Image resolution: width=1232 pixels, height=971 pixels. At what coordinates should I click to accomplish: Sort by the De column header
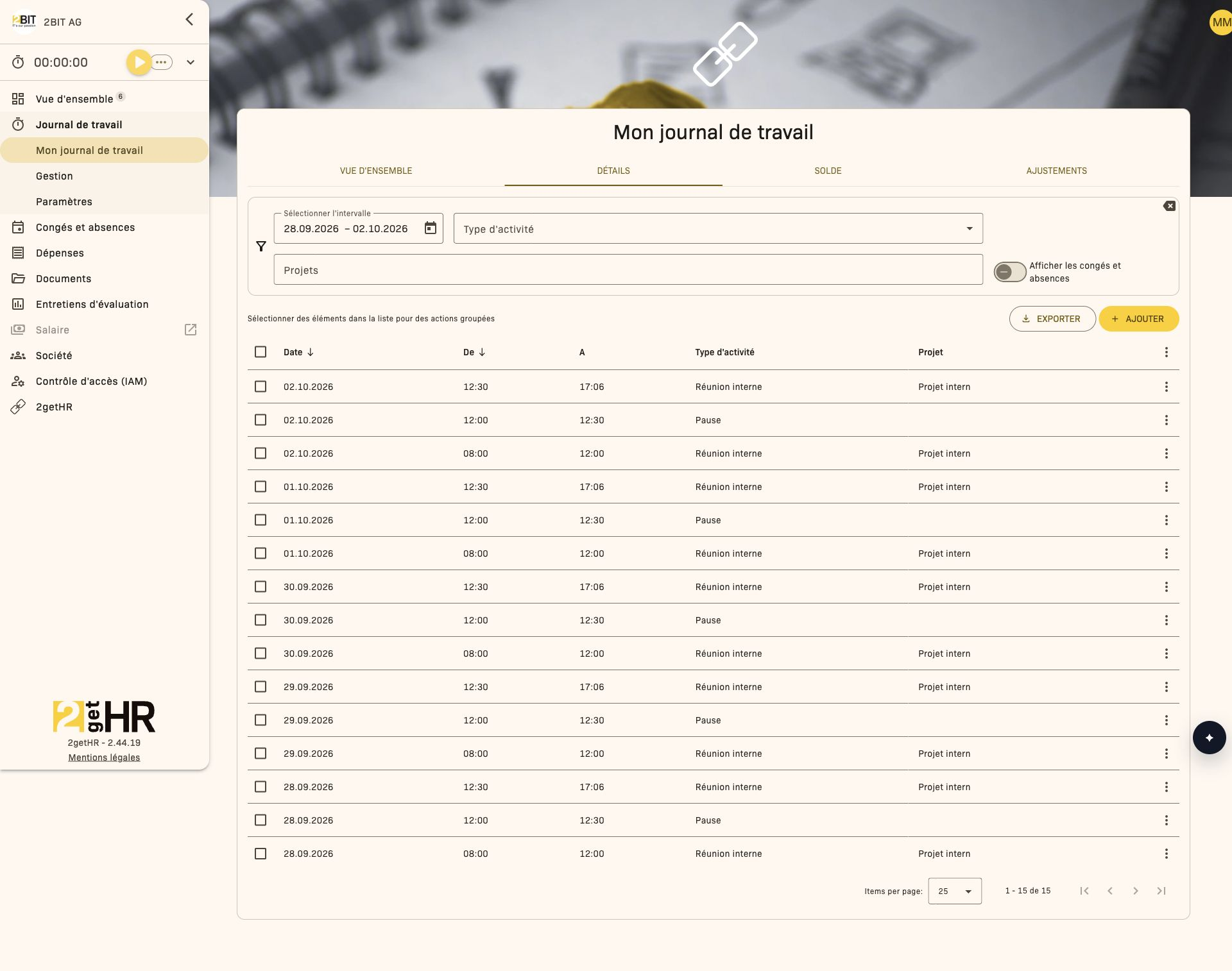coord(474,352)
